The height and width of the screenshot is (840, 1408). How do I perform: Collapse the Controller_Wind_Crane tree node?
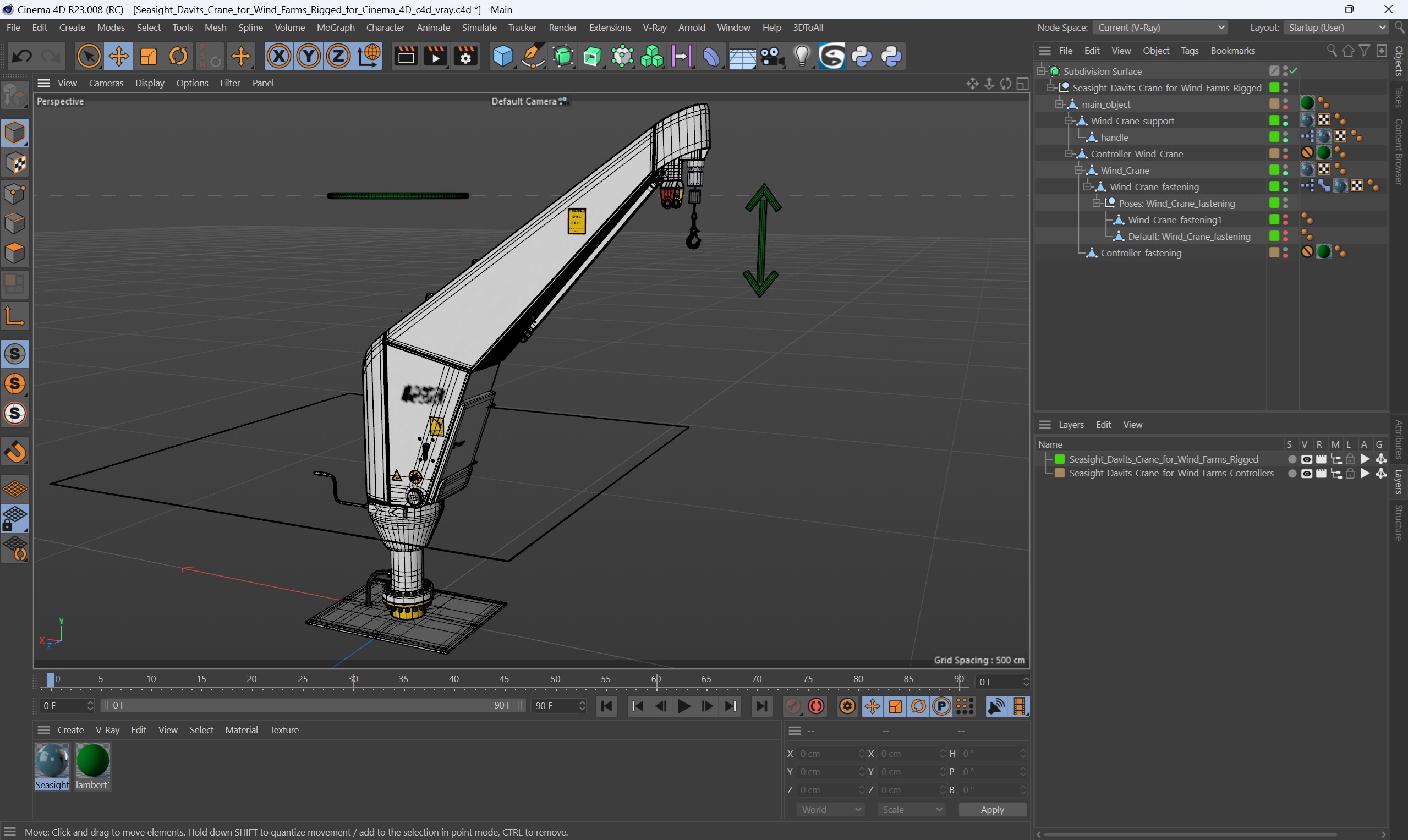coord(1068,153)
